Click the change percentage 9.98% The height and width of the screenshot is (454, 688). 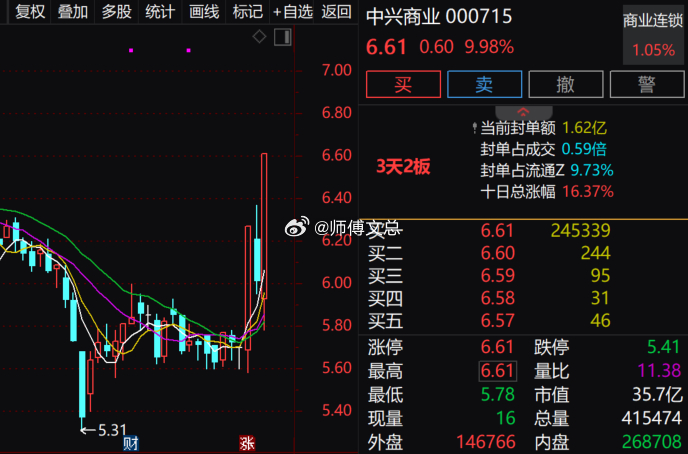point(489,47)
